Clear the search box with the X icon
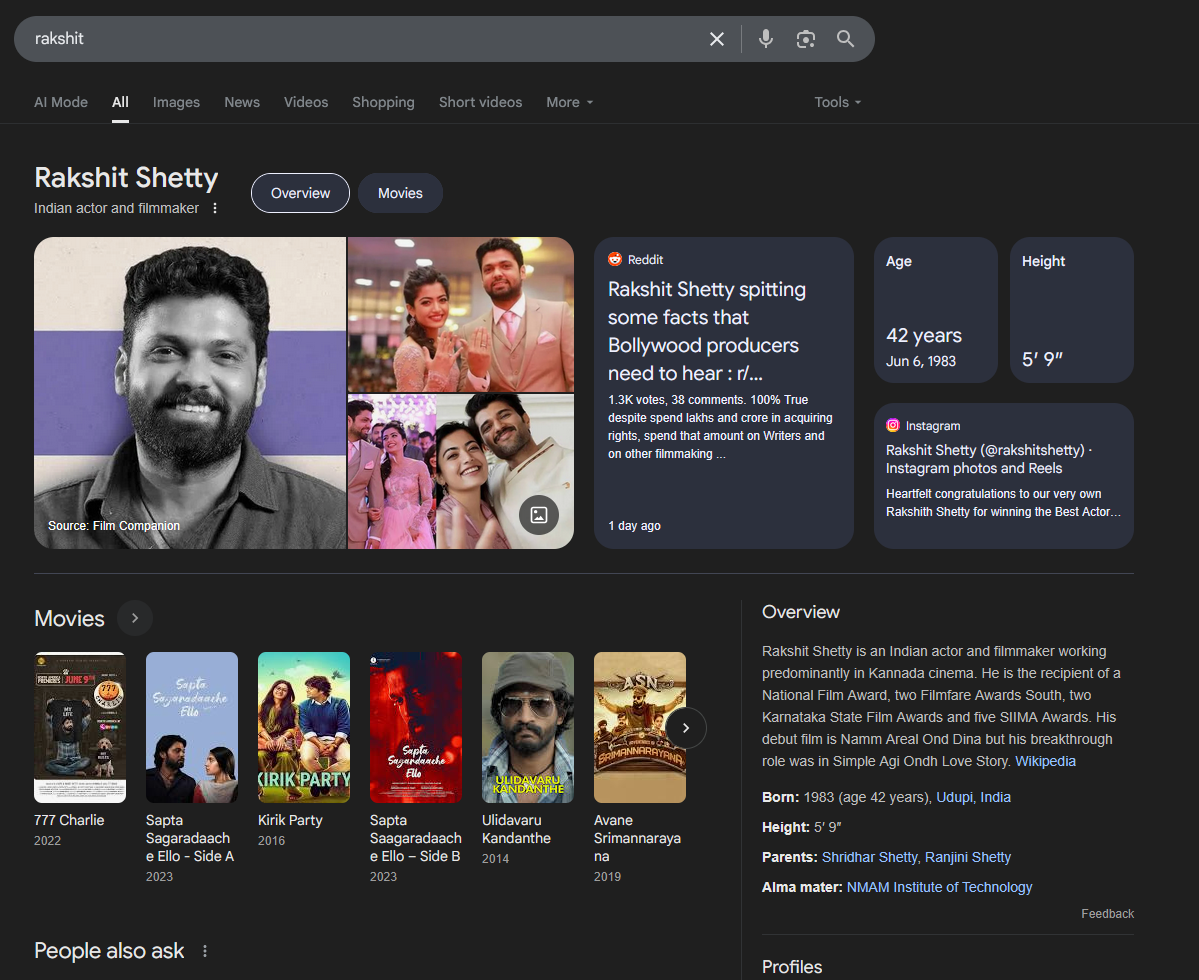Image resolution: width=1199 pixels, height=980 pixels. (716, 39)
